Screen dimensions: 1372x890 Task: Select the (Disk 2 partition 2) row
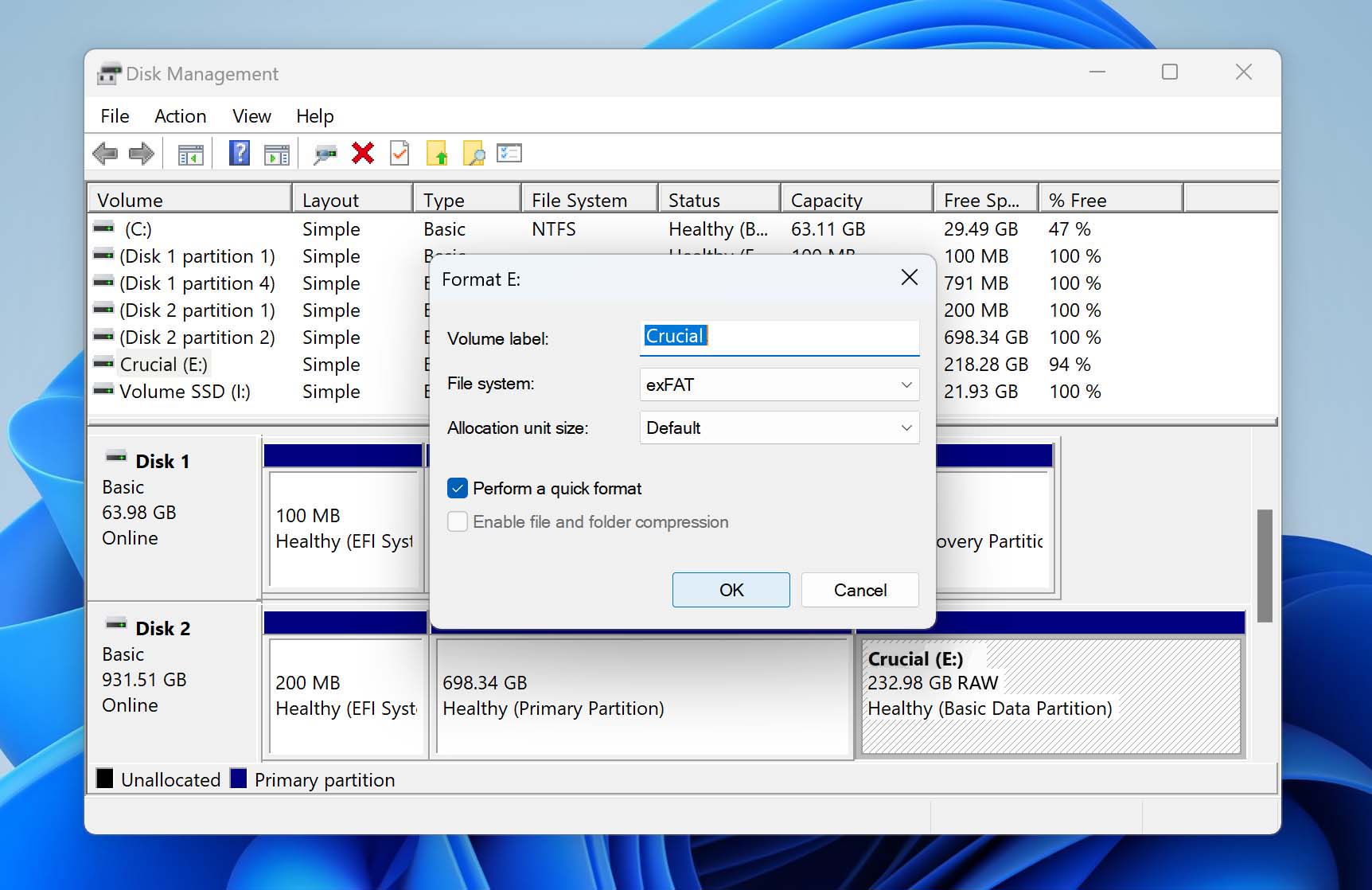point(197,338)
